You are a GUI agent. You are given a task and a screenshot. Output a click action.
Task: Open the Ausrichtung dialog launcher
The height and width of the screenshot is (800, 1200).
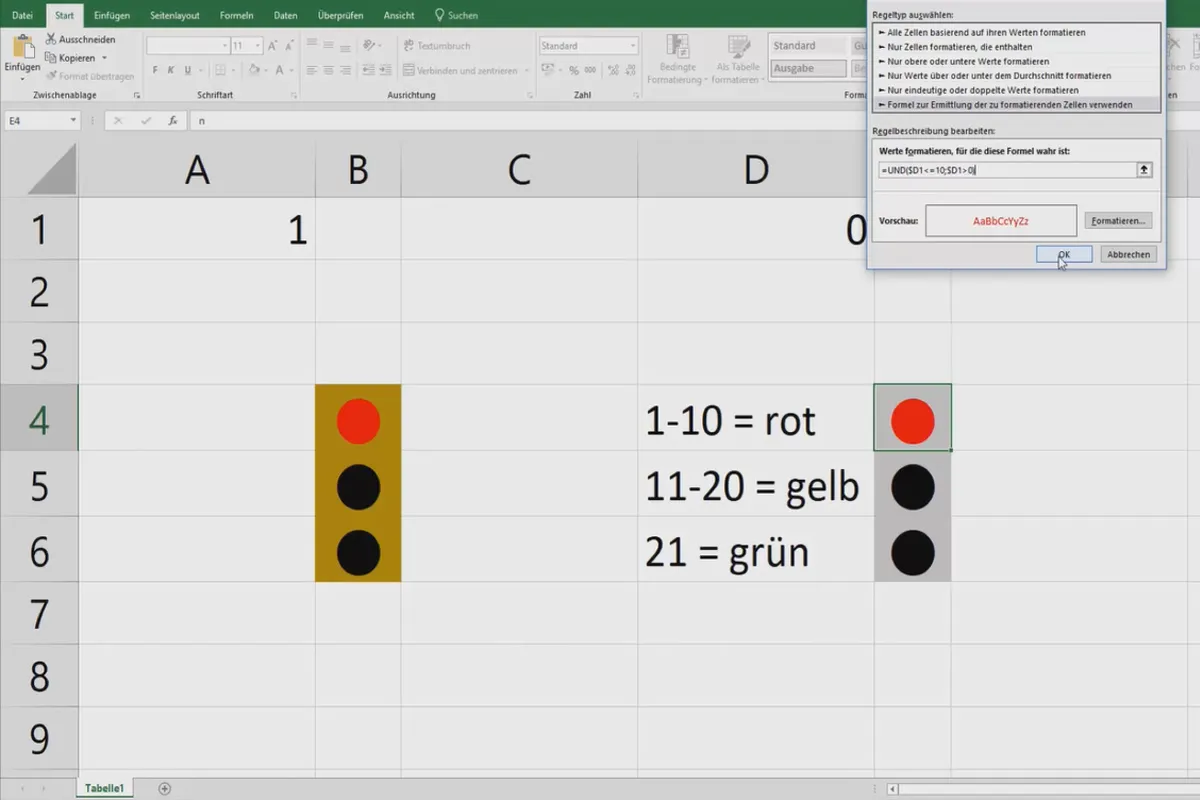pos(529,96)
